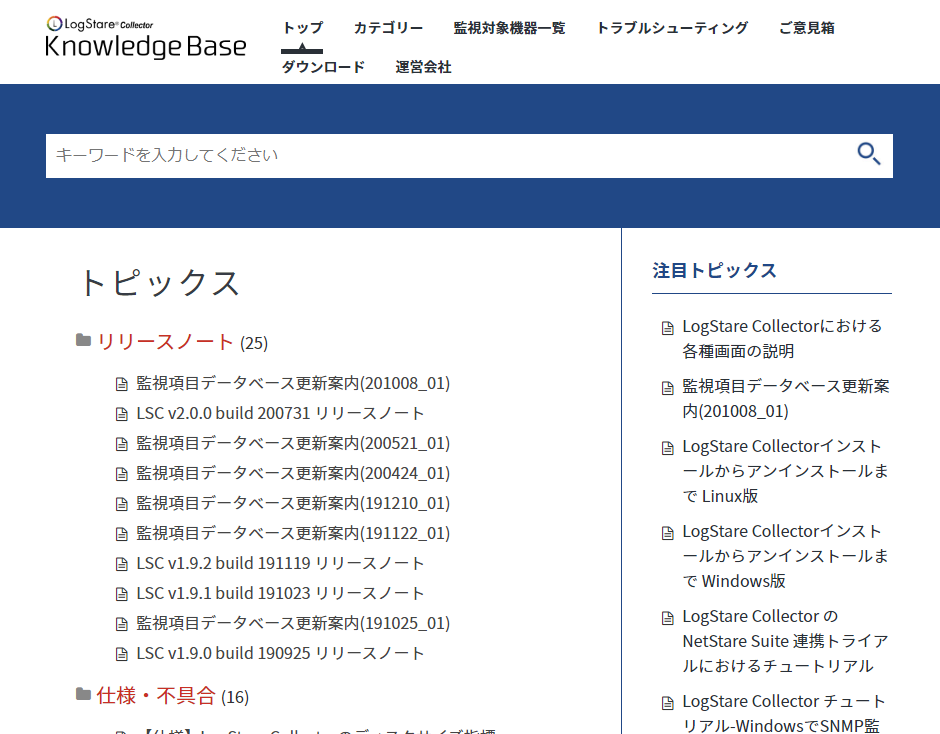Click folder icon beside リリースノート

click(83, 341)
